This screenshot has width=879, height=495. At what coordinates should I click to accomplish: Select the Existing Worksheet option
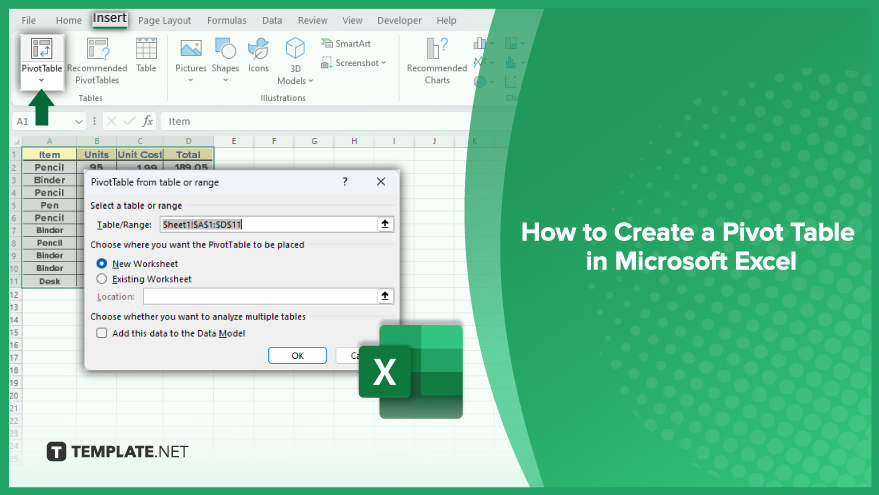(x=101, y=279)
